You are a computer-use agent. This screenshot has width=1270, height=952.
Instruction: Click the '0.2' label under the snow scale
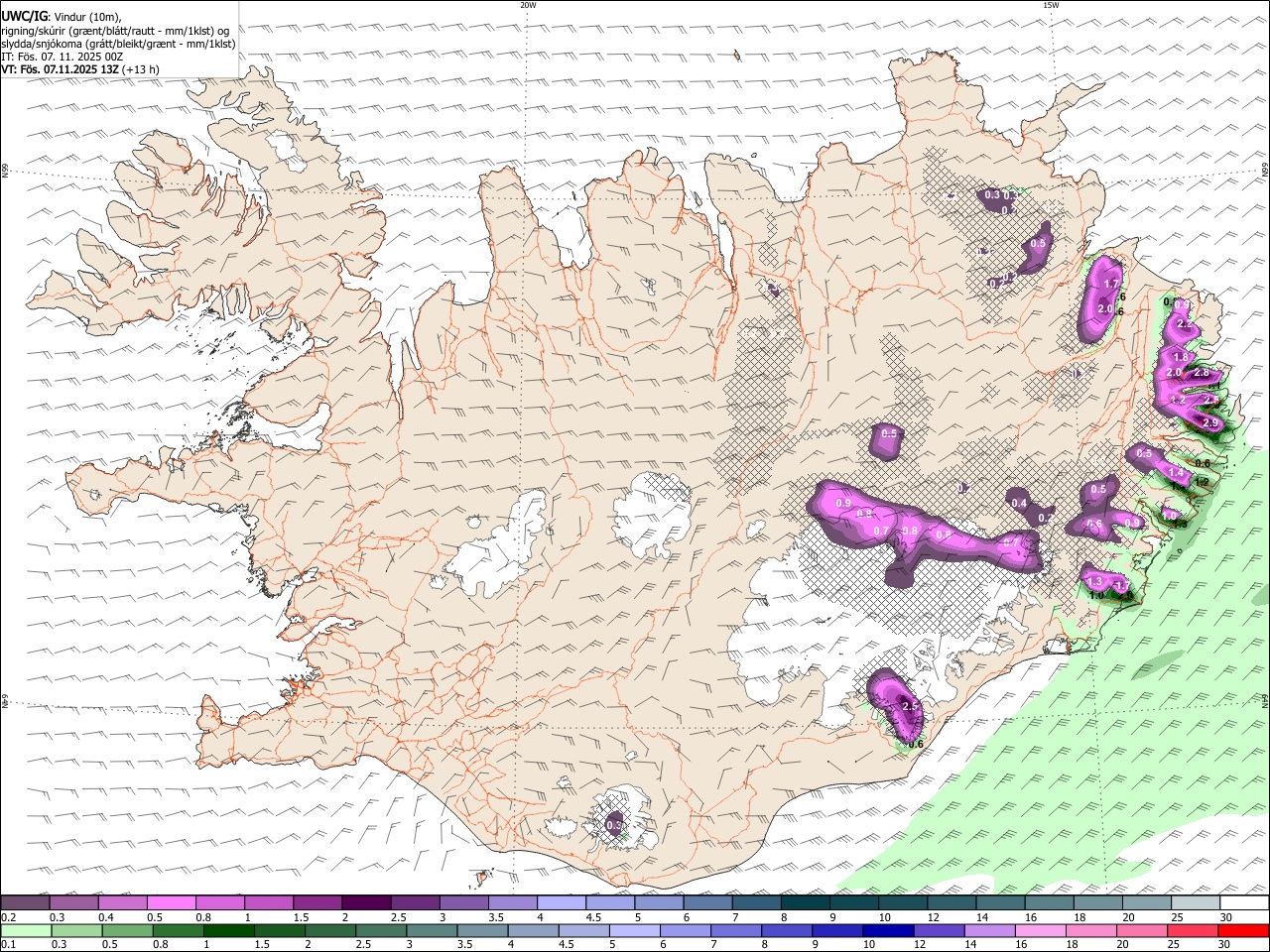click(8, 917)
